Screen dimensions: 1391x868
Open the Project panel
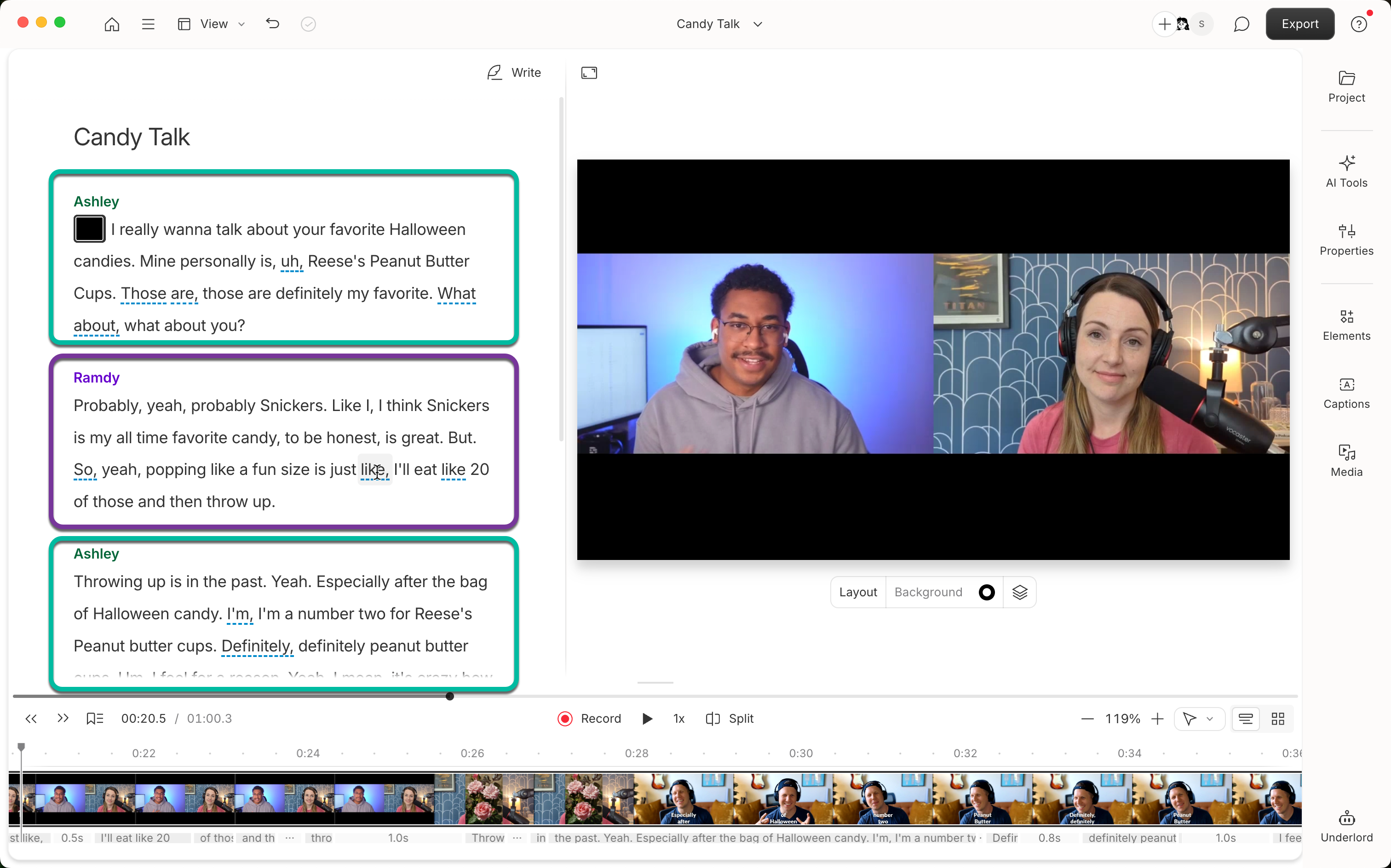1346,86
